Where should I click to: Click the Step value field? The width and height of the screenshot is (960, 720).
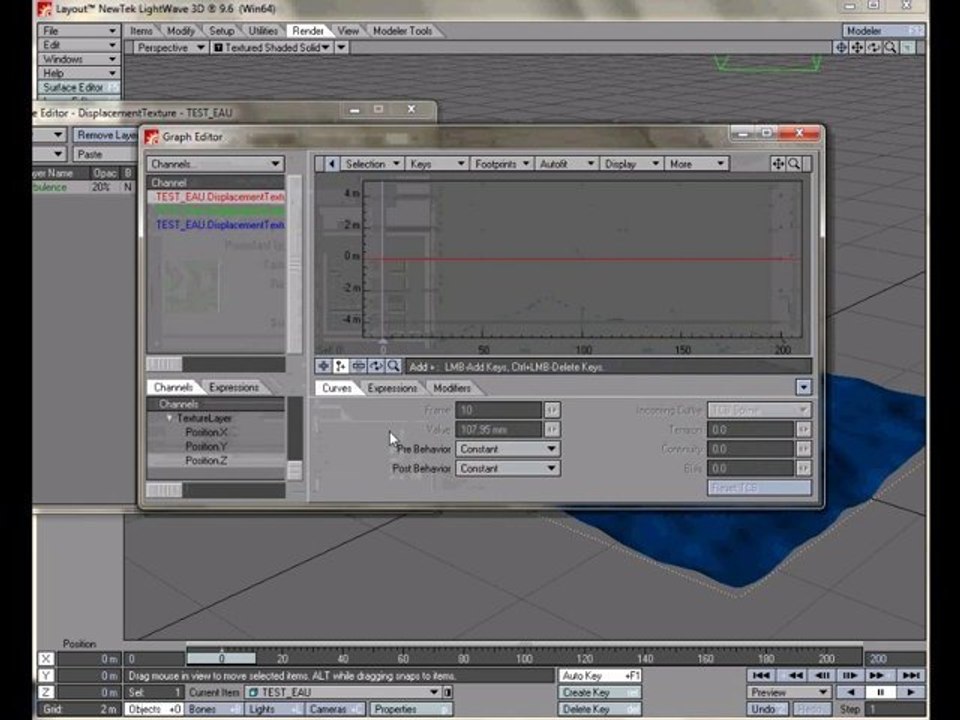pyautogui.click(x=894, y=709)
